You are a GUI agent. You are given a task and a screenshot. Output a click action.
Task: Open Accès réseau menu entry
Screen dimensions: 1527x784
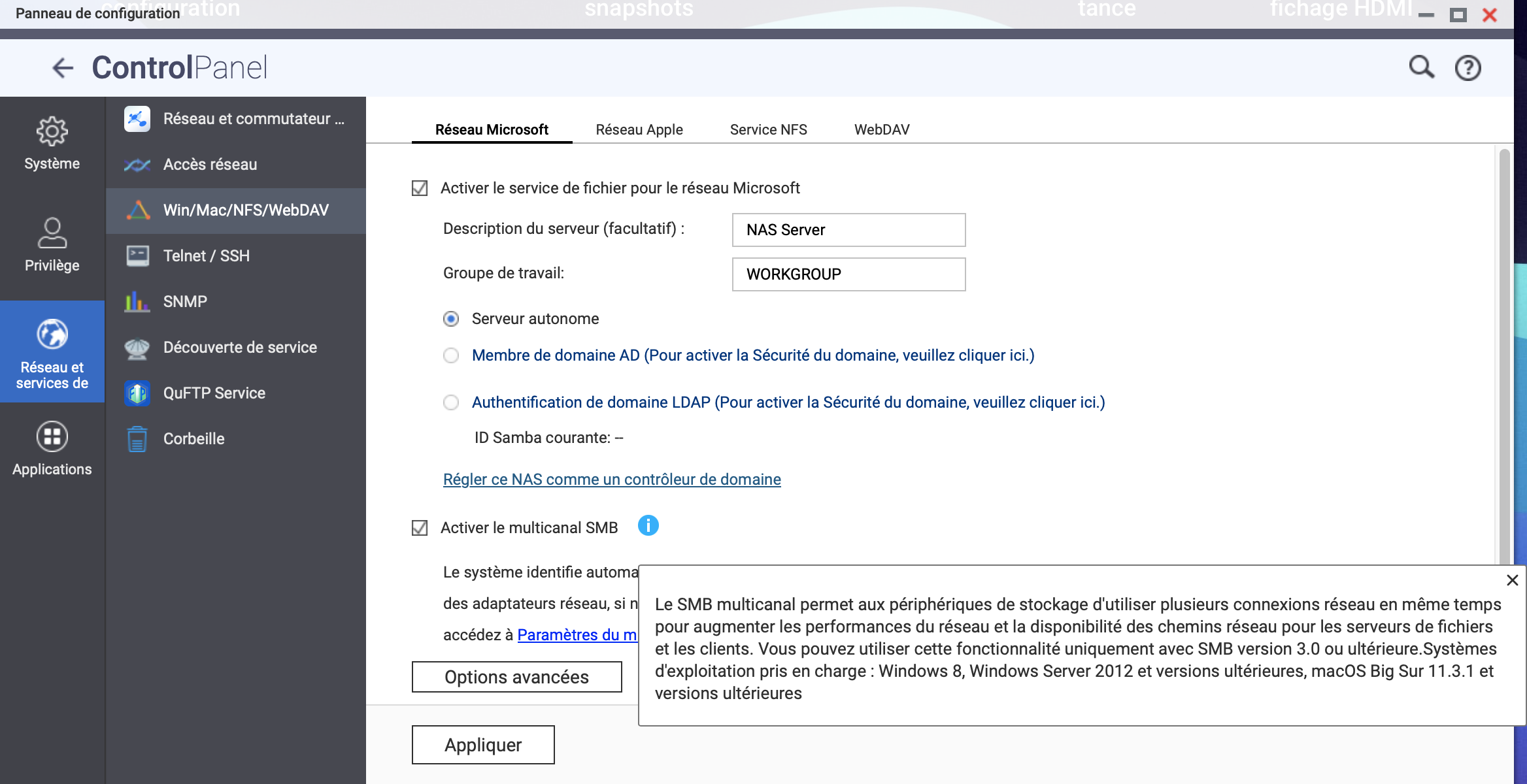tap(236, 165)
